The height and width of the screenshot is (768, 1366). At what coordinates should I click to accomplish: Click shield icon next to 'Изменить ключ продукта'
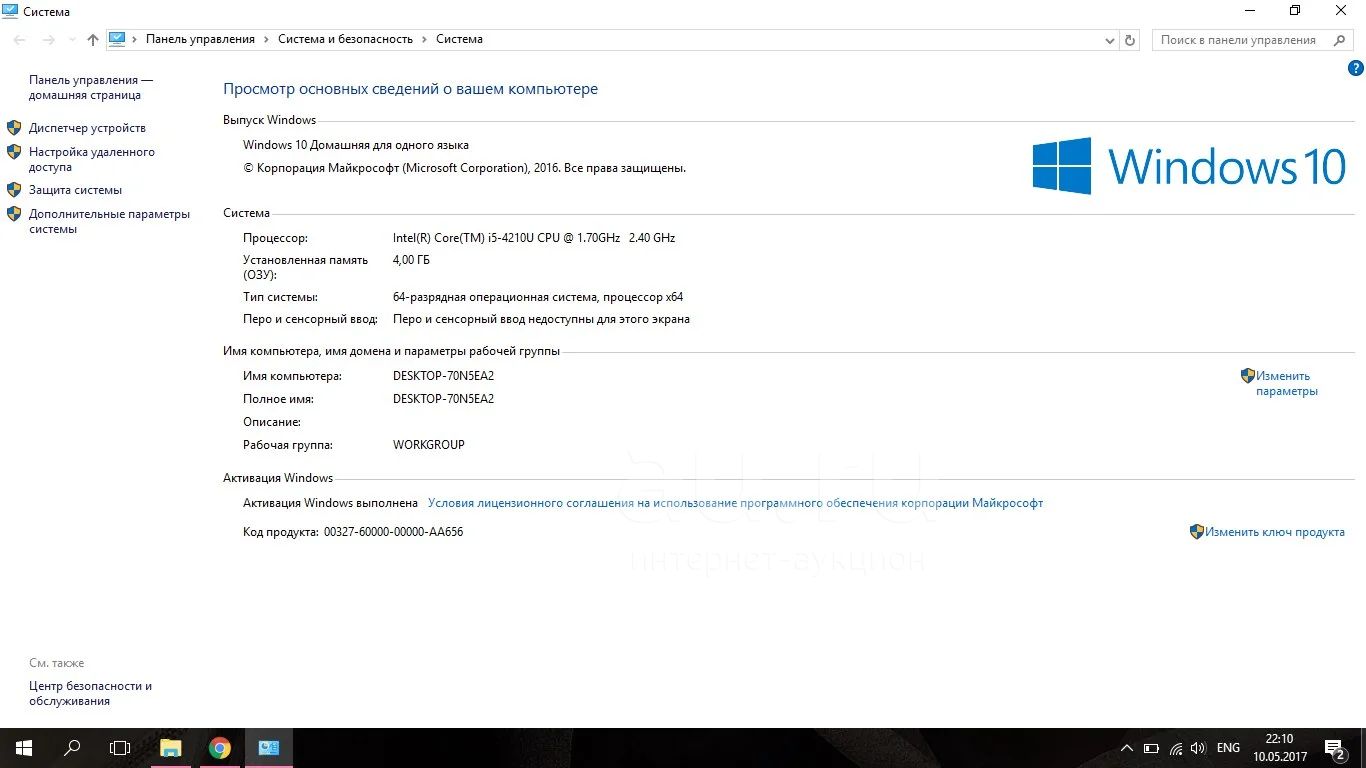coord(1197,532)
